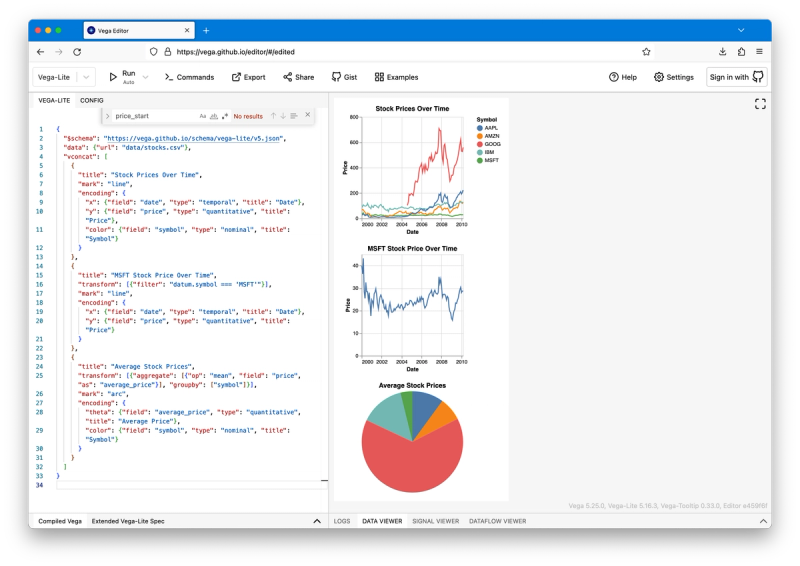The height and width of the screenshot is (566, 800).
Task: Click the Run play icon
Action: [x=113, y=77]
